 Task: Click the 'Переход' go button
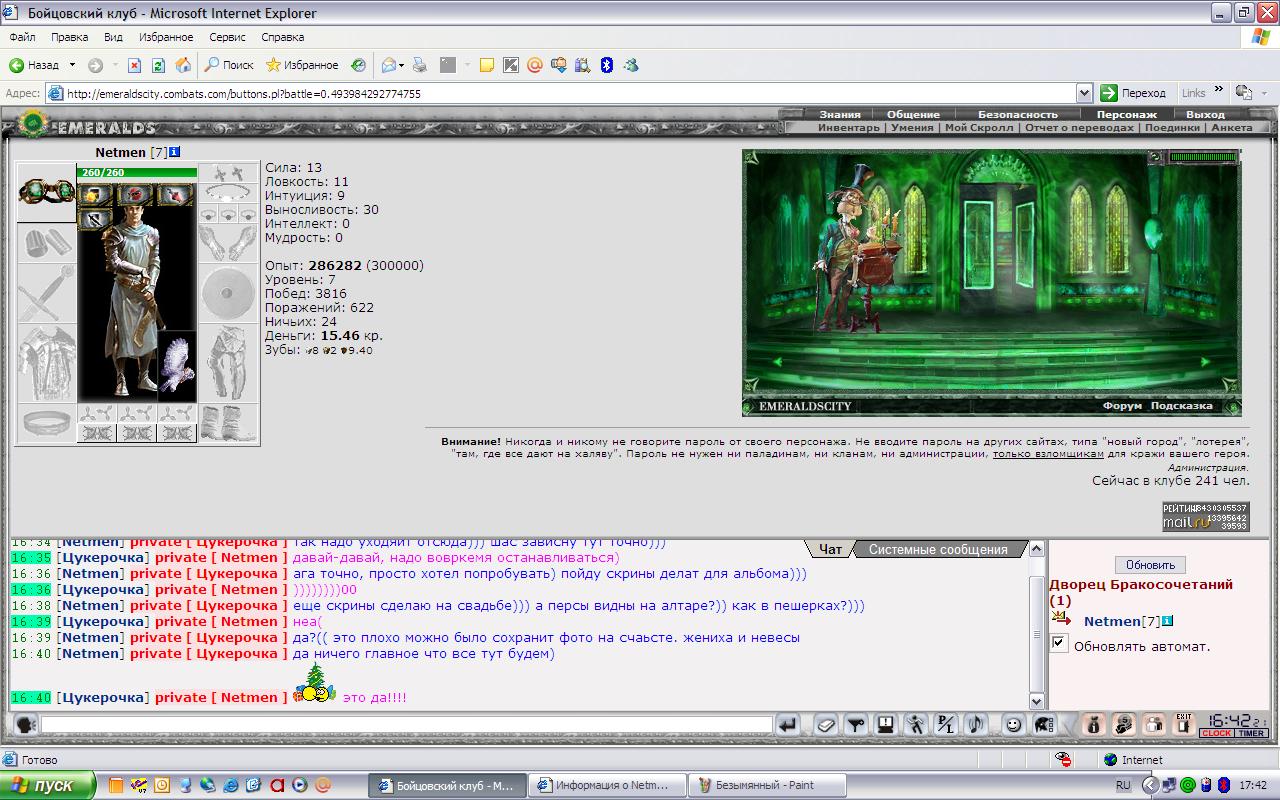1134,93
